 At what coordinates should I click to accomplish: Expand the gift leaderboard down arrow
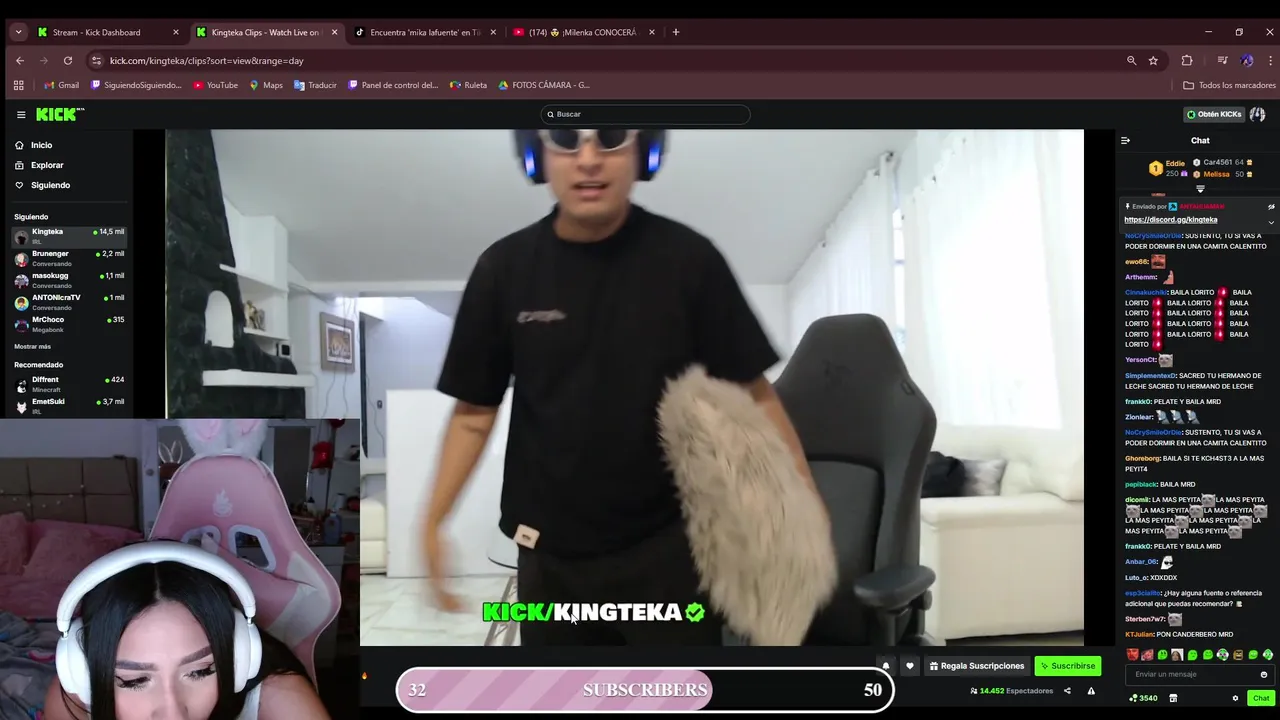pyautogui.click(x=1200, y=189)
